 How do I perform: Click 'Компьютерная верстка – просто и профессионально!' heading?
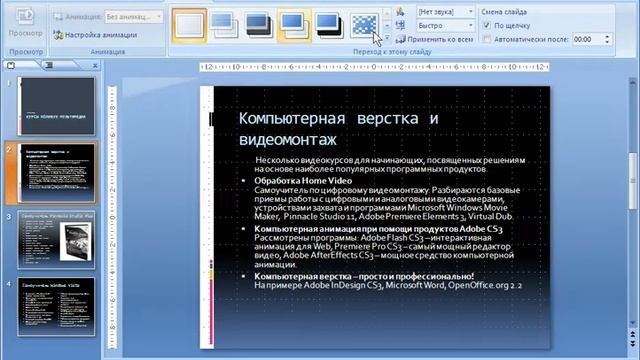tap(364, 276)
